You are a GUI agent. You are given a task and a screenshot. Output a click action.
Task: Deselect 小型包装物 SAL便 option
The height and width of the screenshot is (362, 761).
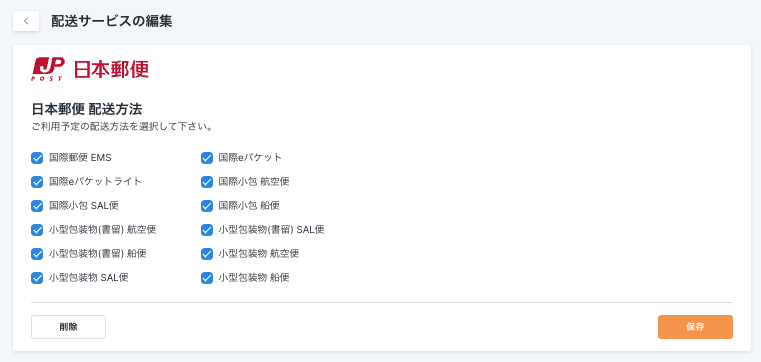point(37,278)
